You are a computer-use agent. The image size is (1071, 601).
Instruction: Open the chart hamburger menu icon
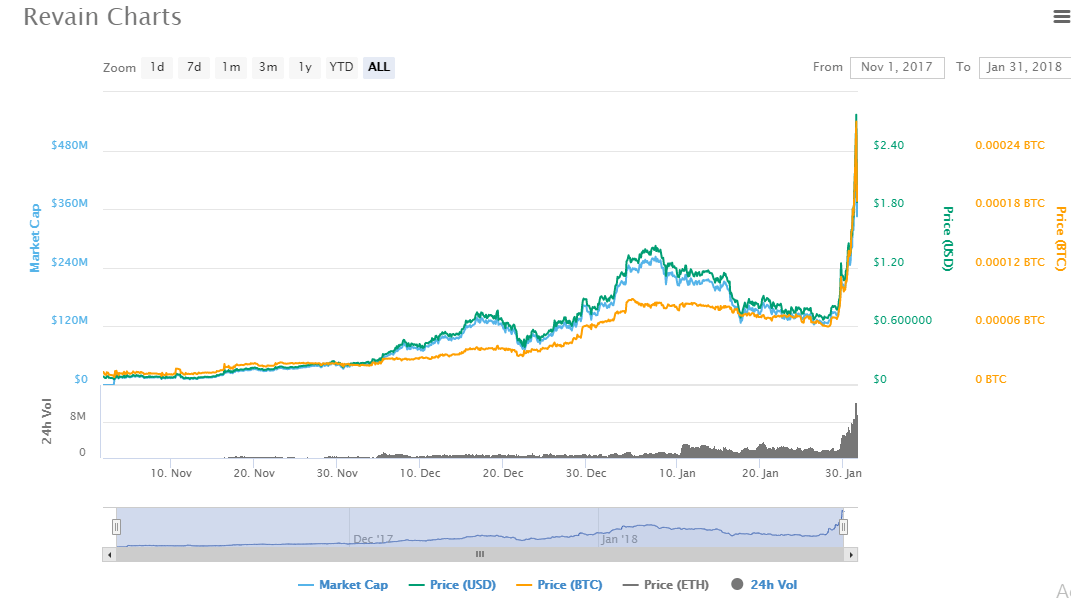tap(1061, 16)
